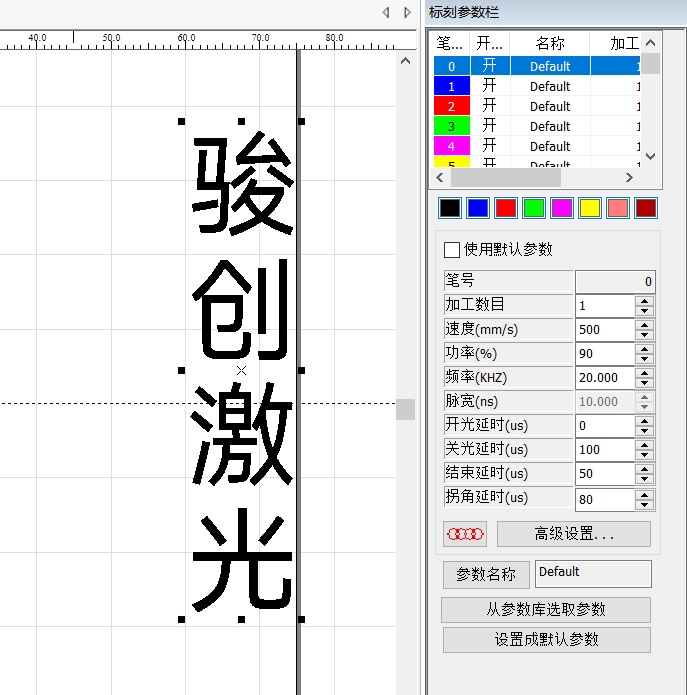
Task: Click pen list scroll up arrow
Action: click(650, 43)
